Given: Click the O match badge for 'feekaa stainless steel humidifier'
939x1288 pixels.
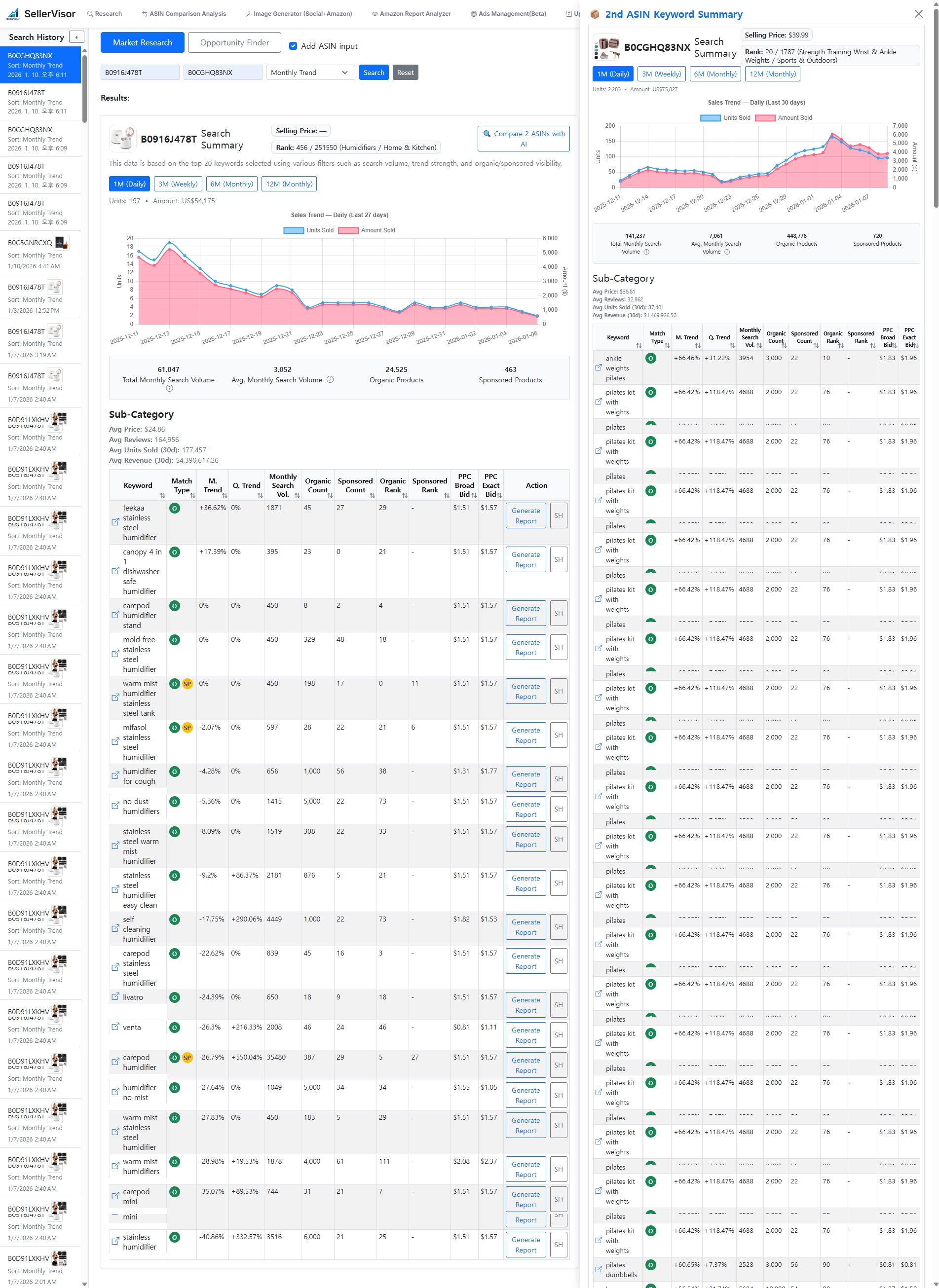Looking at the screenshot, I should 175,508.
